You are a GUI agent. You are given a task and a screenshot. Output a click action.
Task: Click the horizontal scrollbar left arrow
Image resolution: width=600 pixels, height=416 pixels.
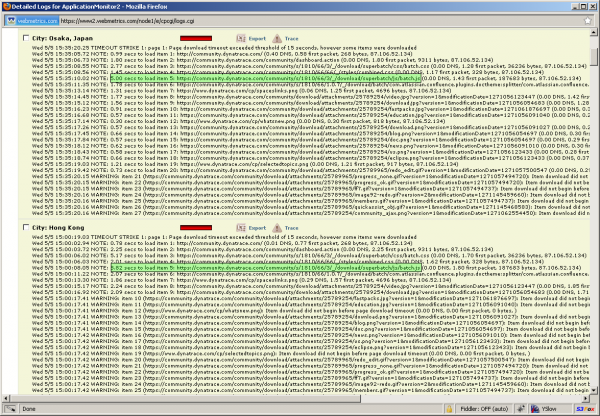(5, 399)
